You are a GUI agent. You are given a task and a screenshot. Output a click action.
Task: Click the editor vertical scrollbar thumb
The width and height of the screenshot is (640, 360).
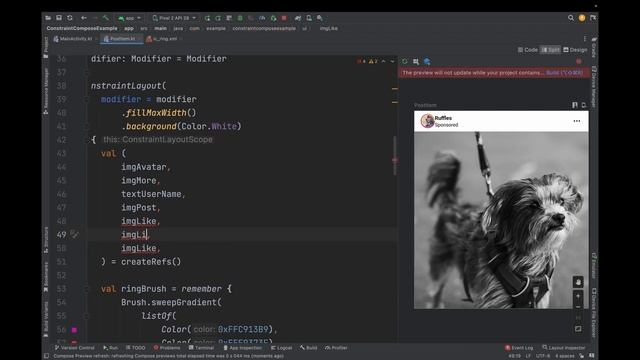point(395,156)
